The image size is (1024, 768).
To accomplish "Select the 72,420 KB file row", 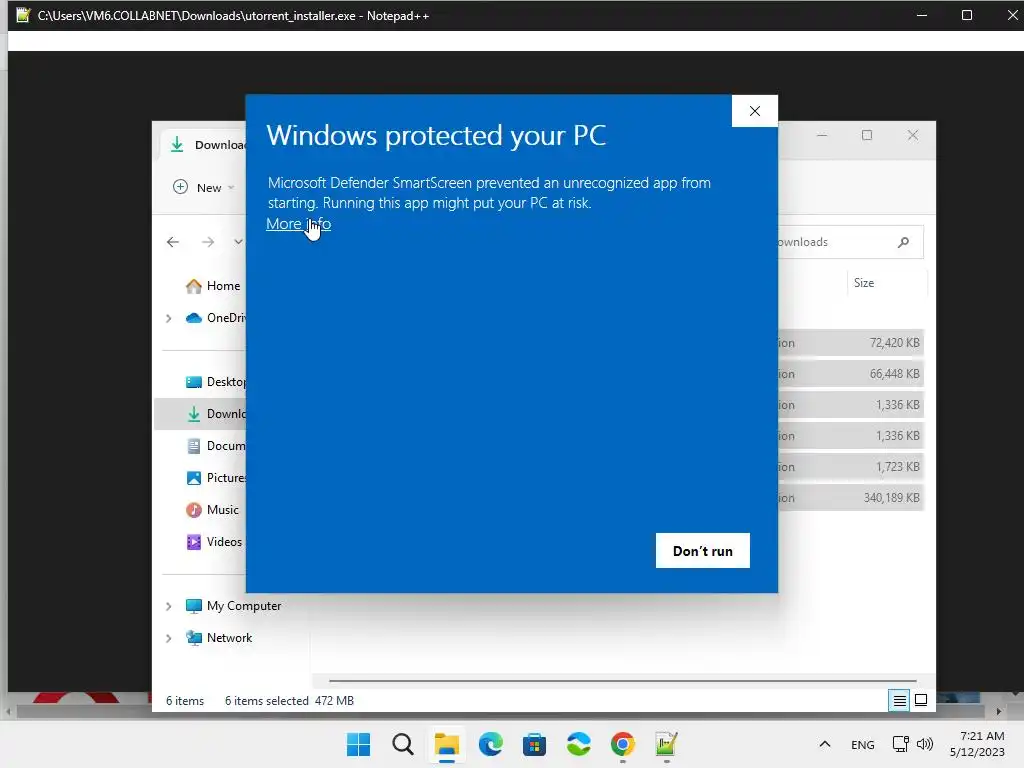I will 850,343.
